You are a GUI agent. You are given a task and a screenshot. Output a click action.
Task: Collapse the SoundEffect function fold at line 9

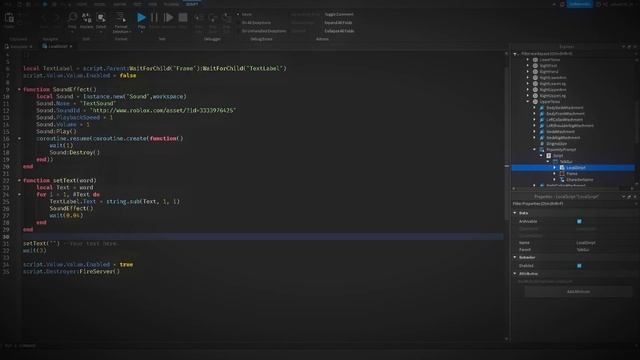coord(19,89)
